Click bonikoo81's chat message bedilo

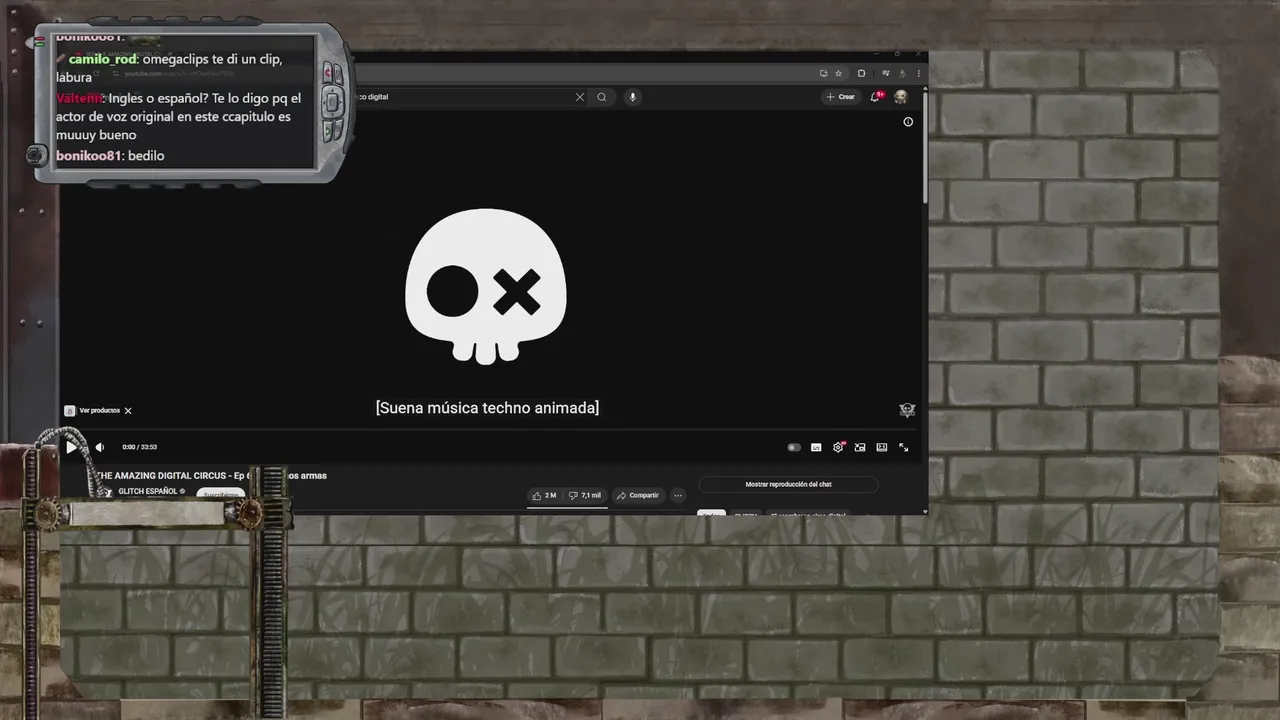point(146,156)
